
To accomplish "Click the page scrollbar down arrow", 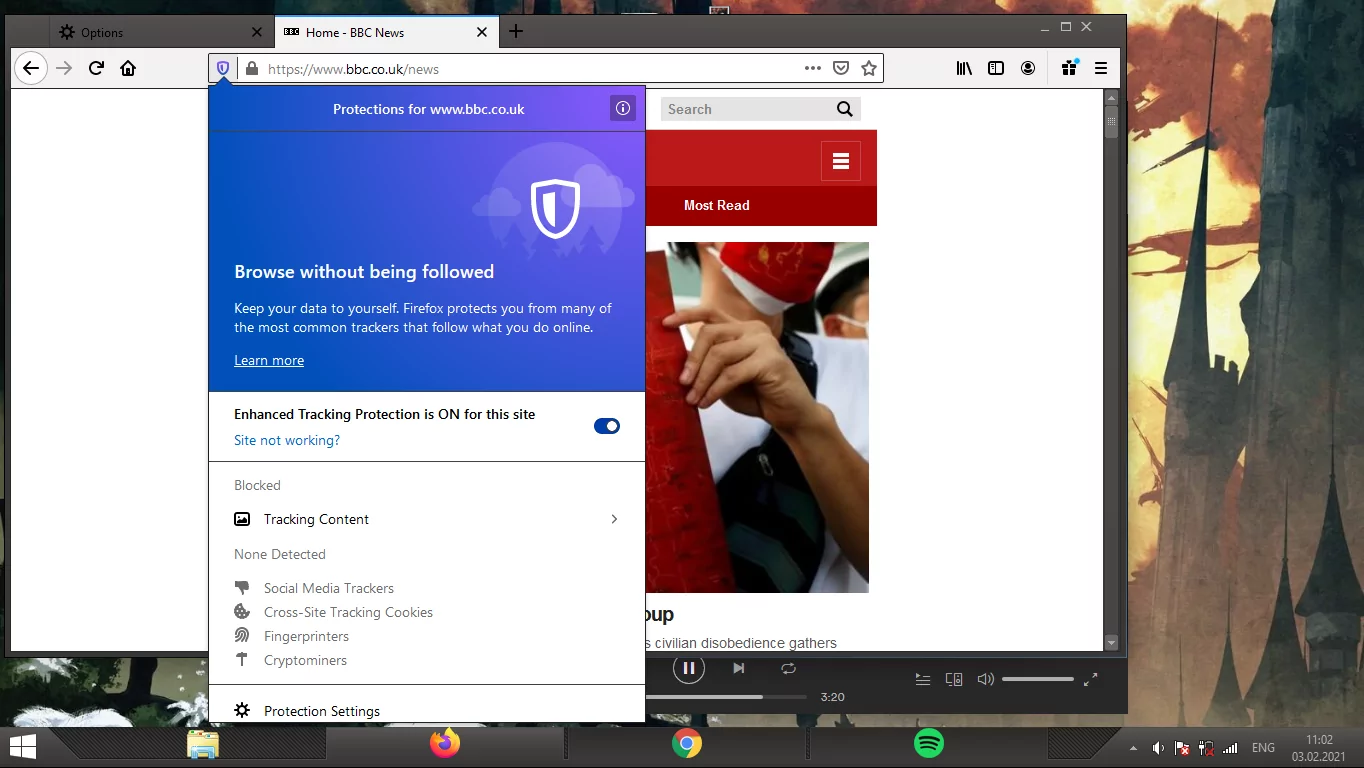I will [x=1111, y=642].
